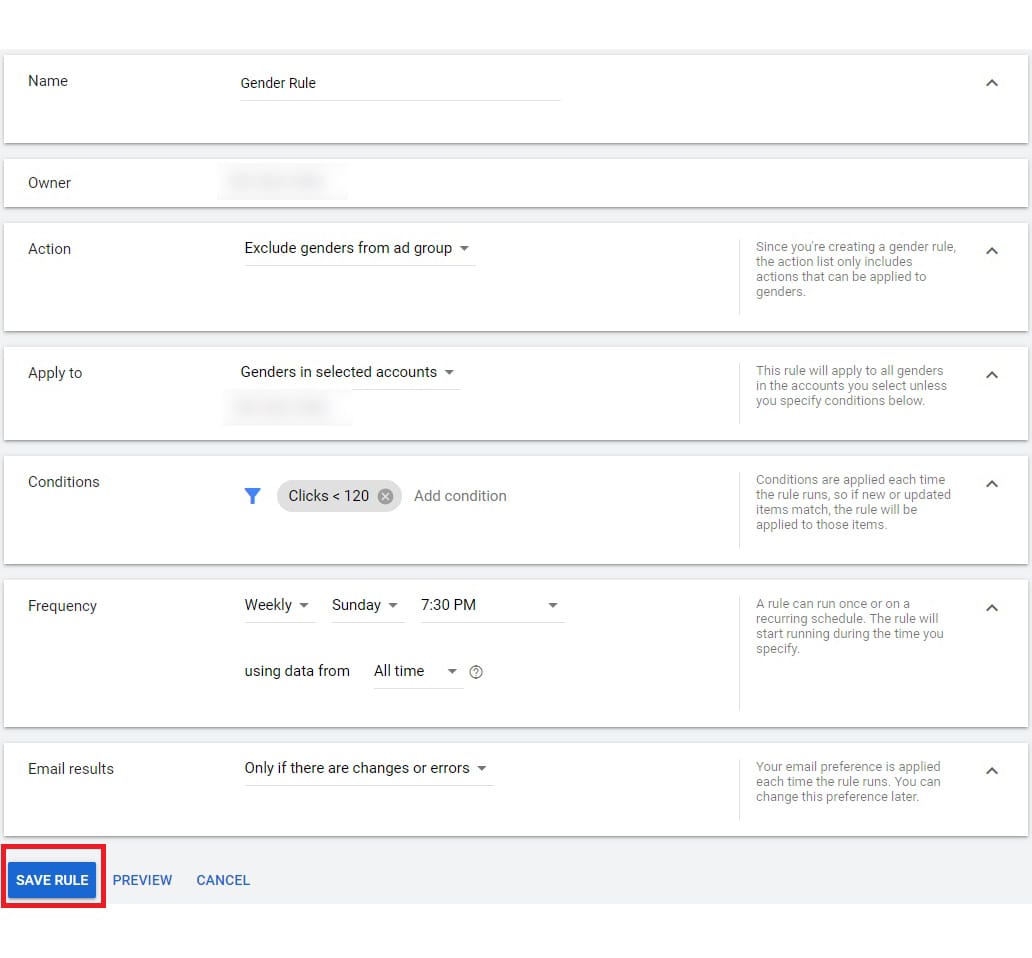Image resolution: width=1032 pixels, height=958 pixels.
Task: Collapse the Frequency section chevron
Action: point(992,608)
